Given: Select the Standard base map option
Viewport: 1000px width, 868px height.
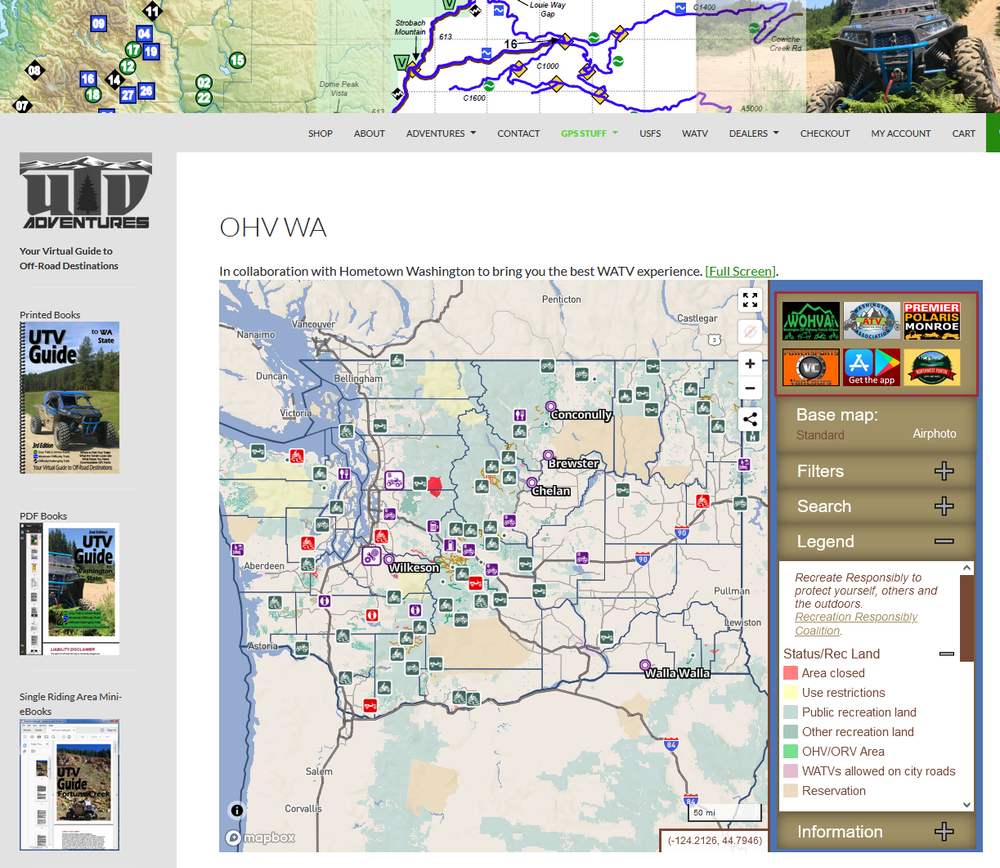Looking at the screenshot, I should coord(821,435).
